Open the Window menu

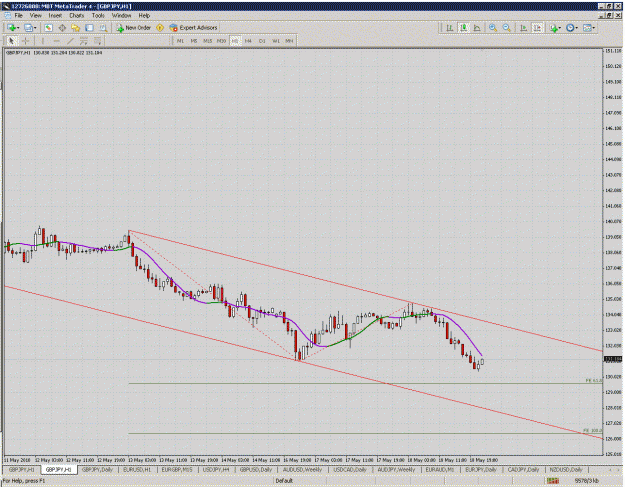pyautogui.click(x=121, y=16)
